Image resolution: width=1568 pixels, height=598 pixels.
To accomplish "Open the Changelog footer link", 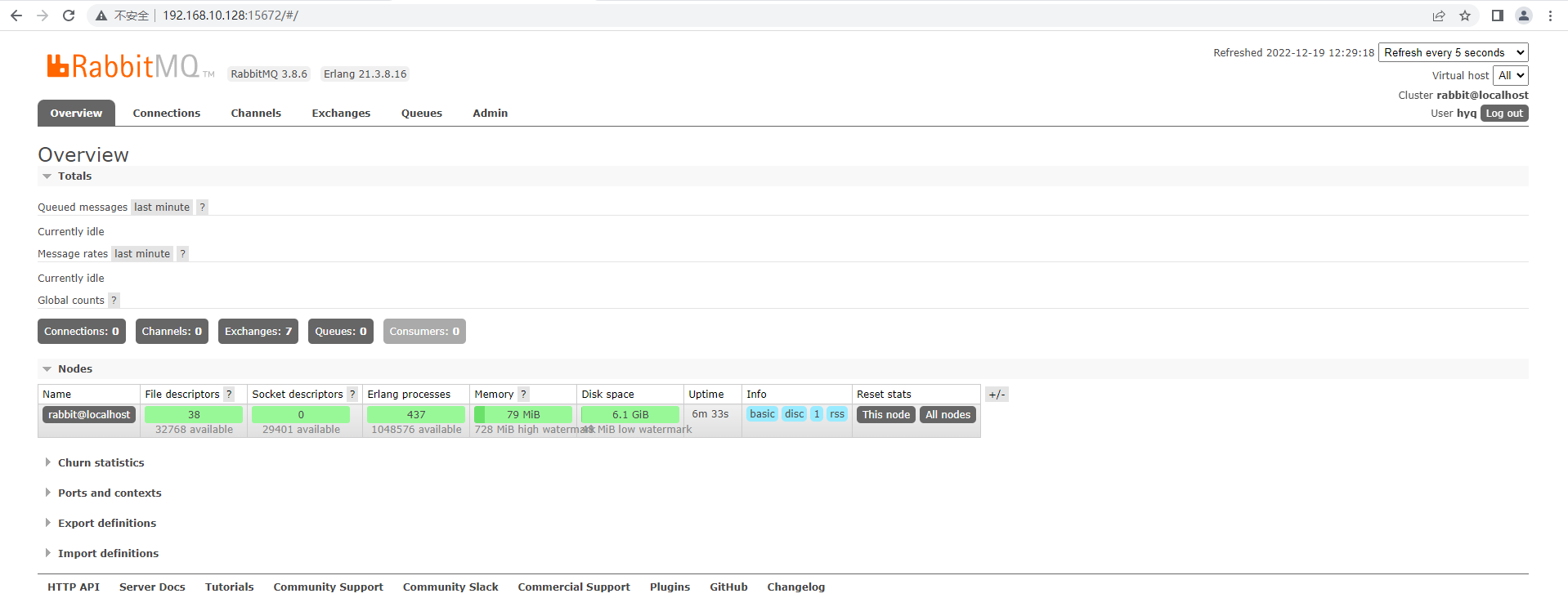I will point(795,587).
